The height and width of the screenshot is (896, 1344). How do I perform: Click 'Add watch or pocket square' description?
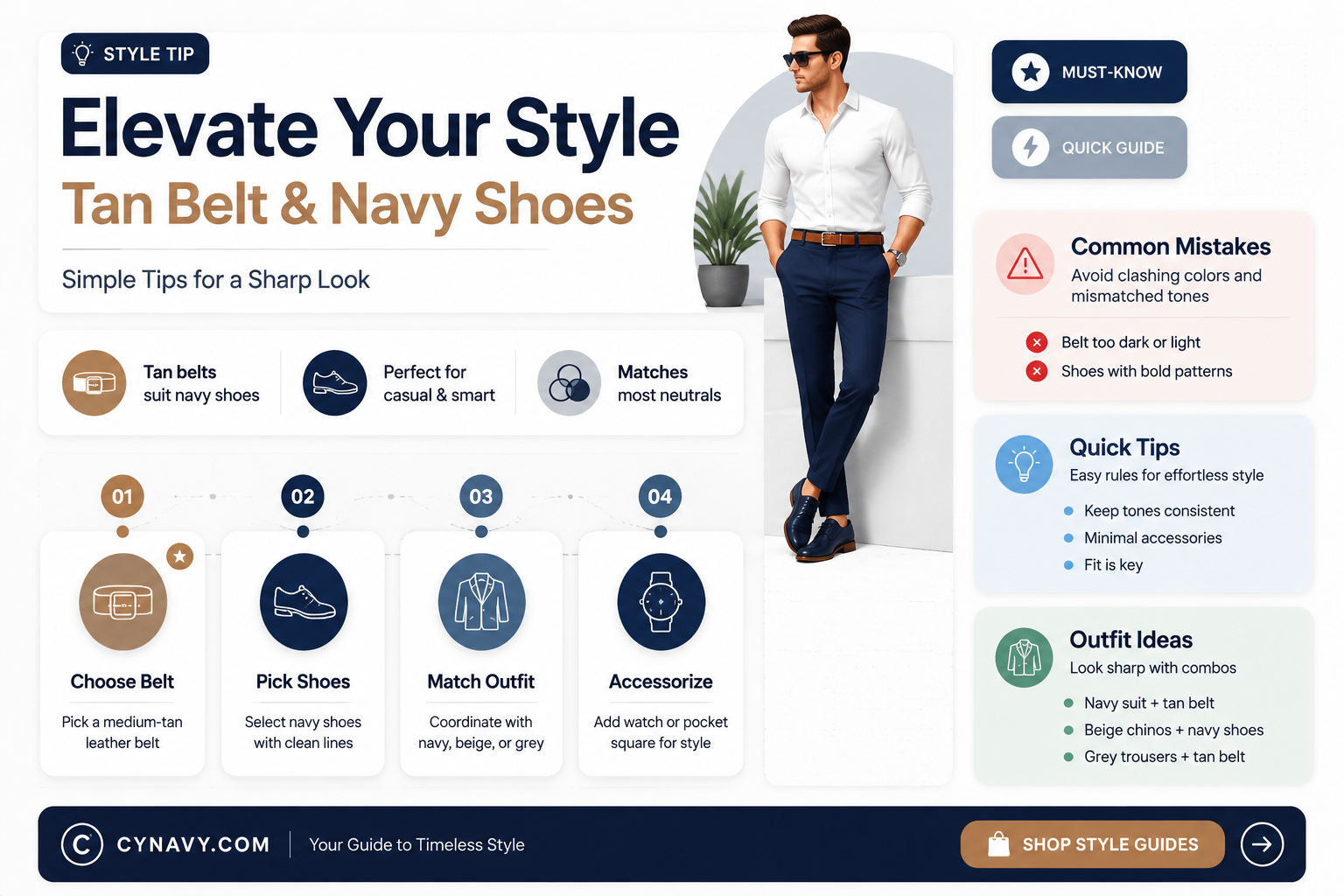click(x=661, y=732)
